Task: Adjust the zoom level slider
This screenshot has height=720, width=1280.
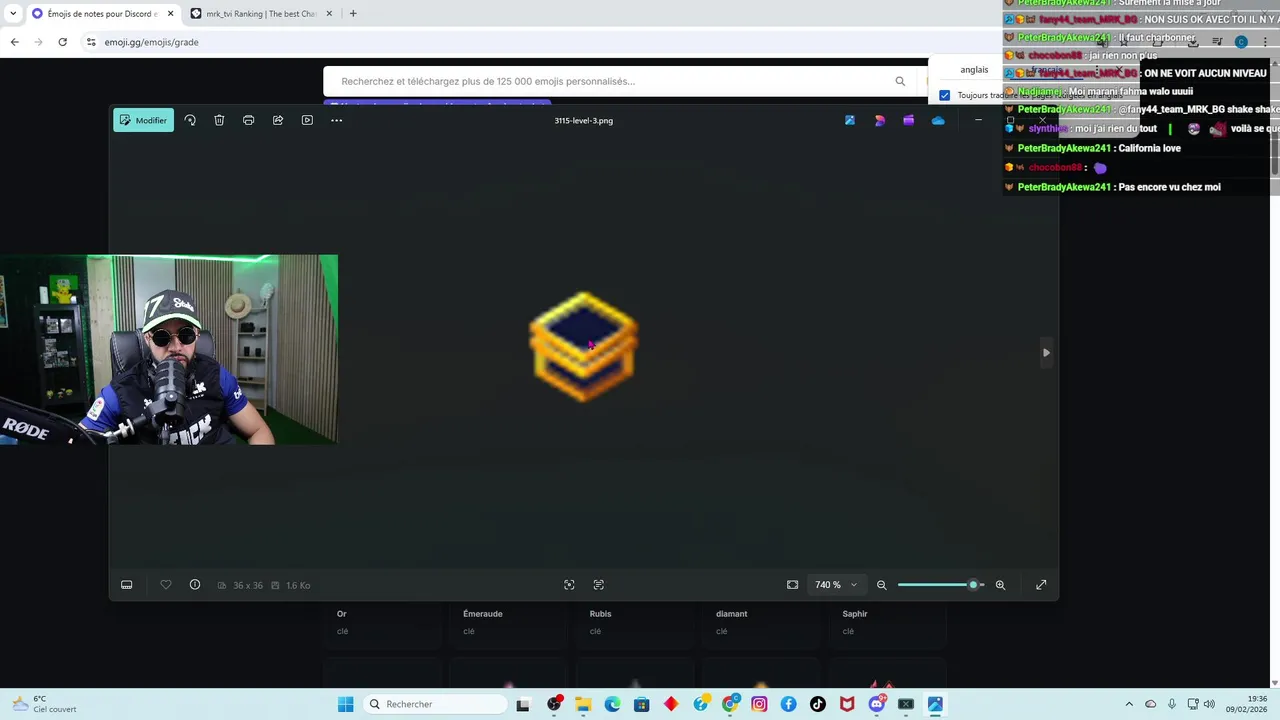Action: (x=941, y=585)
